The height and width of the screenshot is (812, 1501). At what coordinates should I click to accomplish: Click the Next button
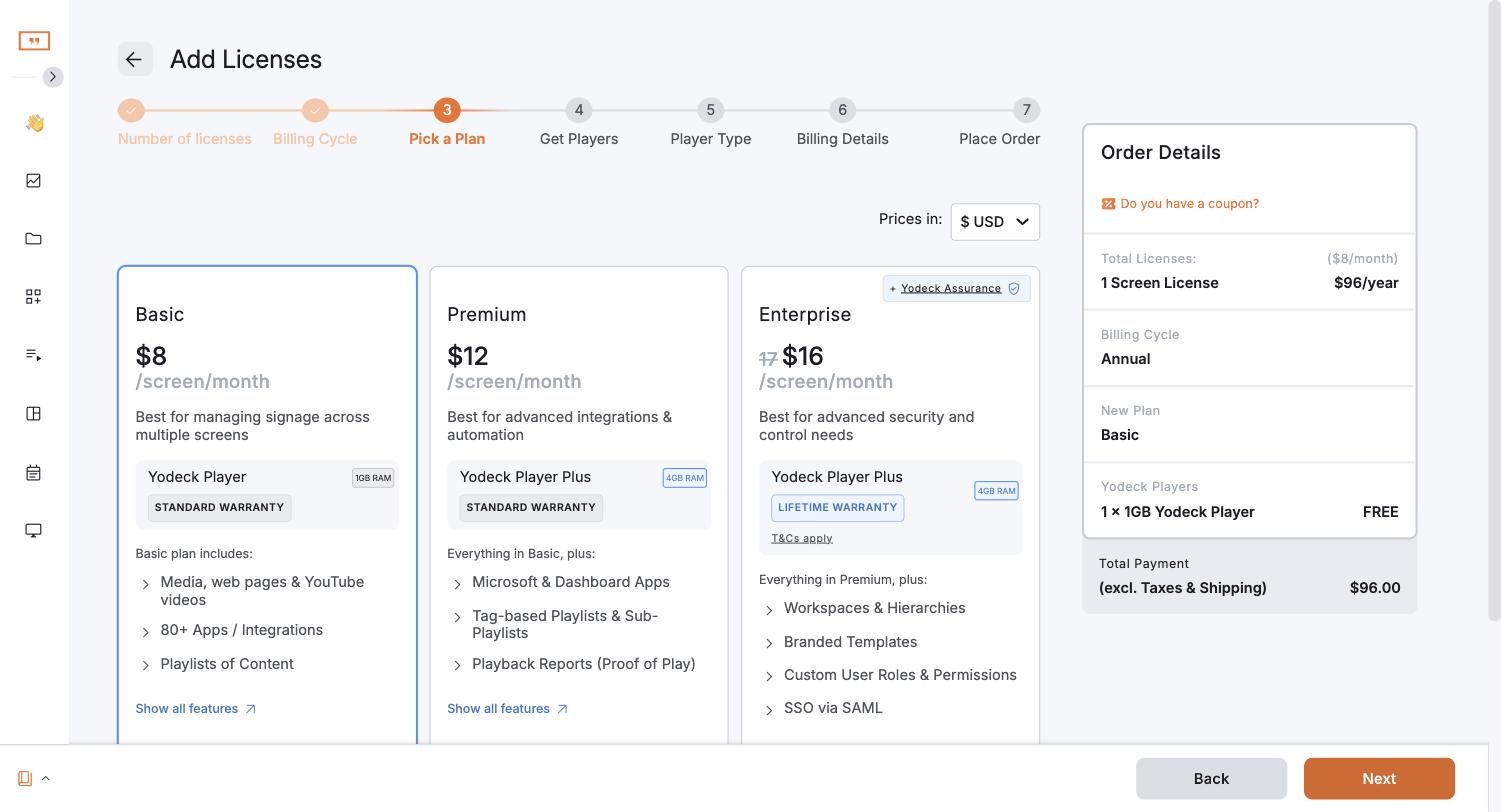pos(1379,779)
